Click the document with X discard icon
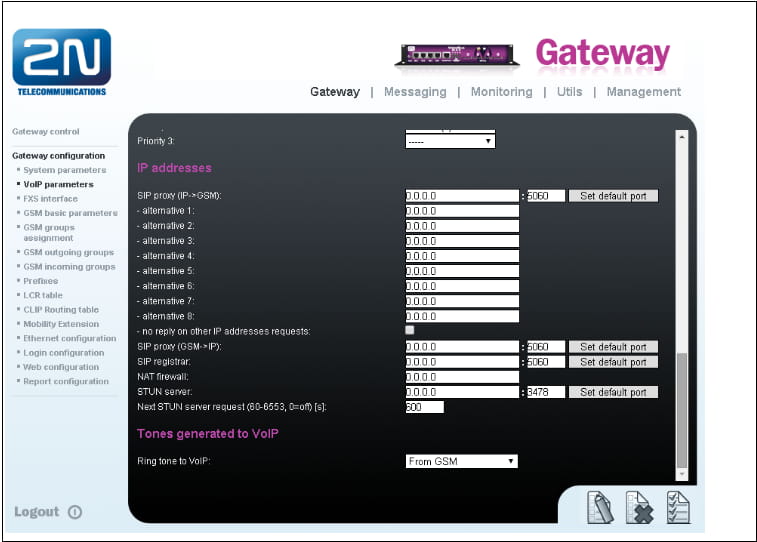This screenshot has height=542, width=757. tap(639, 507)
